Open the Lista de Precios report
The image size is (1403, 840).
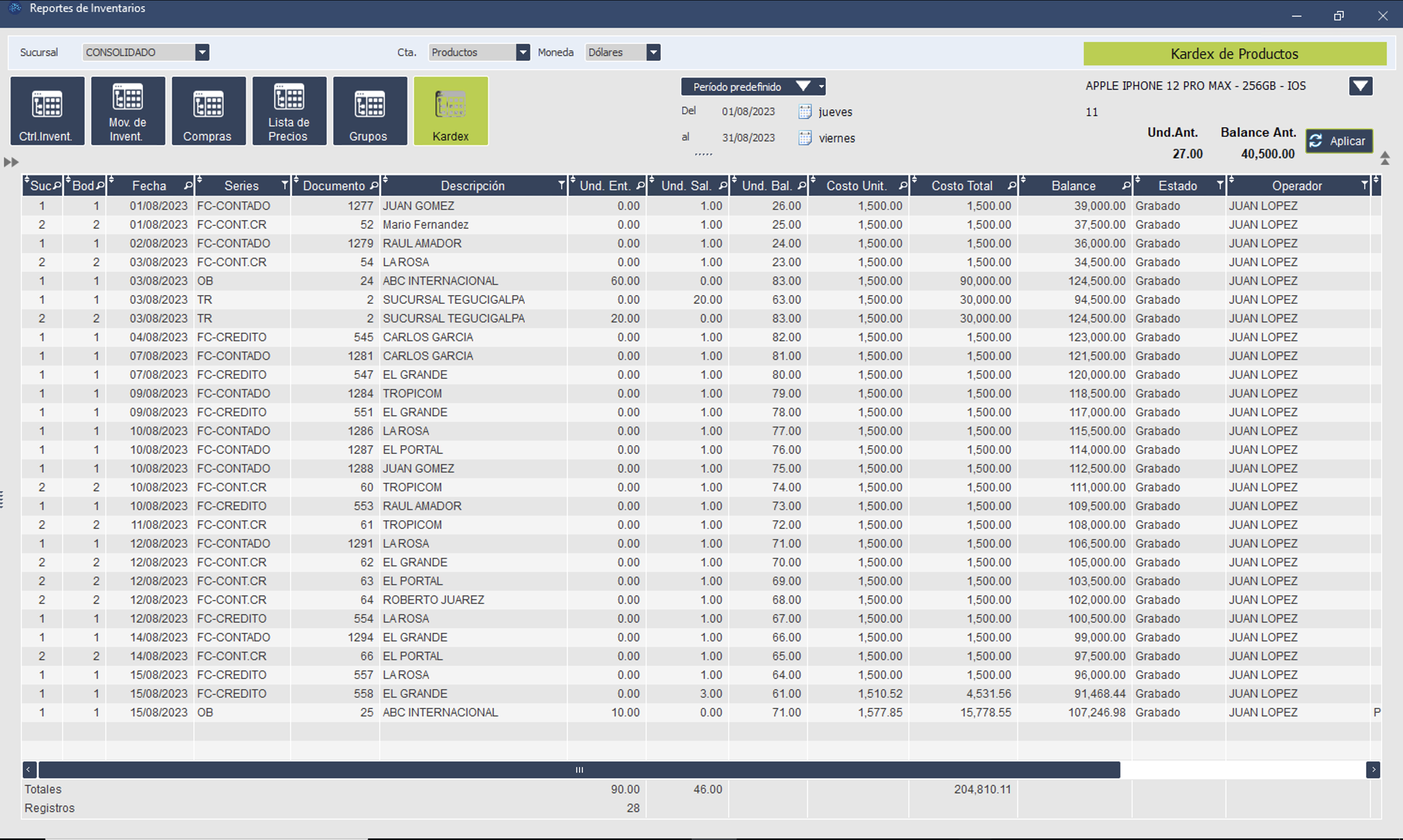[289, 111]
